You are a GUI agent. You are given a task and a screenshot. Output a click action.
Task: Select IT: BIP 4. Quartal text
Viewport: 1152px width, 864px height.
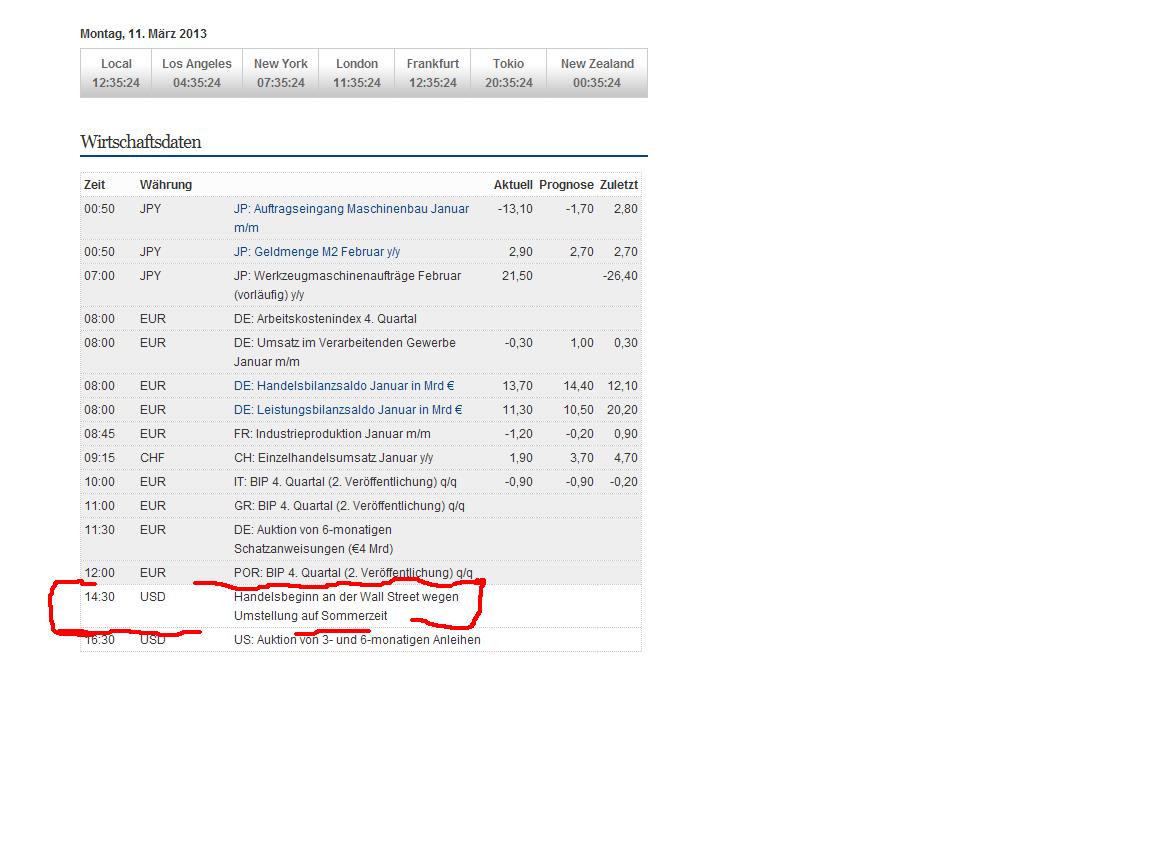click(x=345, y=482)
